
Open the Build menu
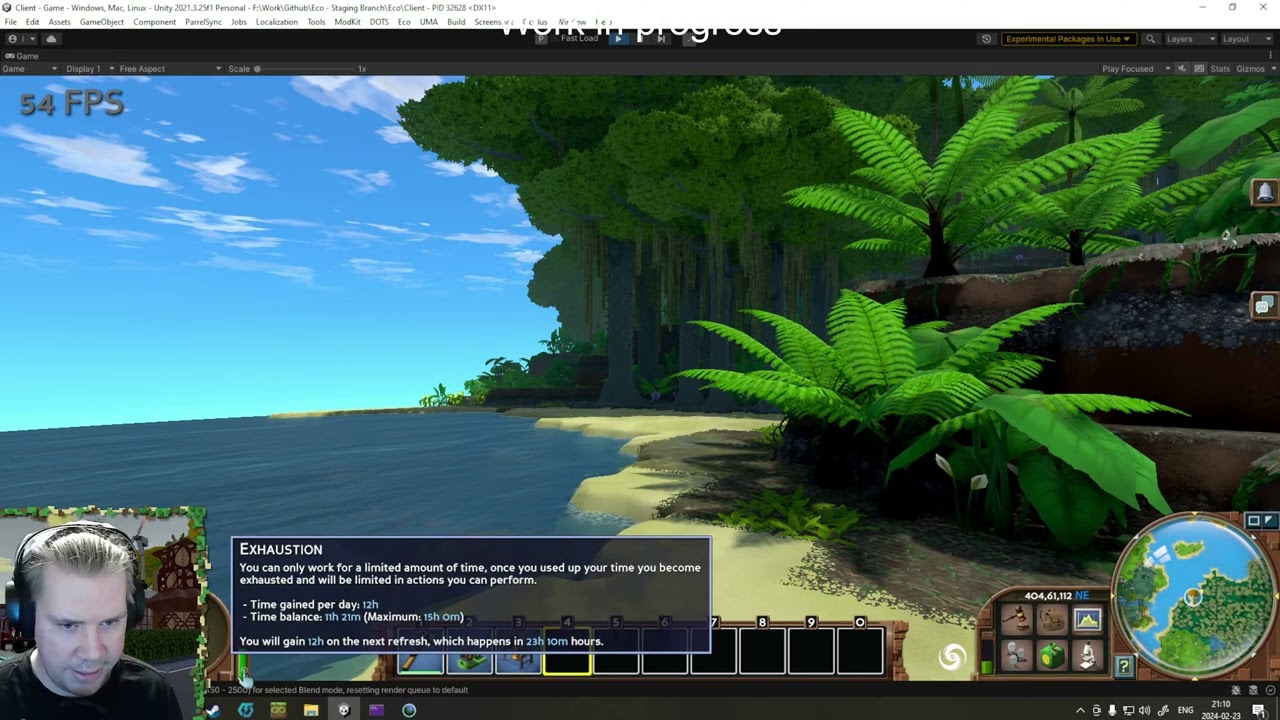pos(456,22)
